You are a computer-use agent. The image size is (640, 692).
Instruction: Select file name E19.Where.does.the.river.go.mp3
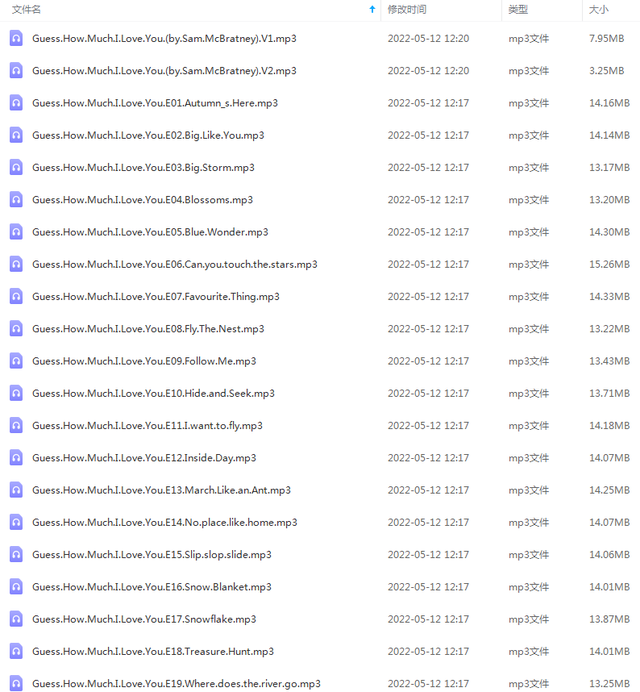pos(177,683)
